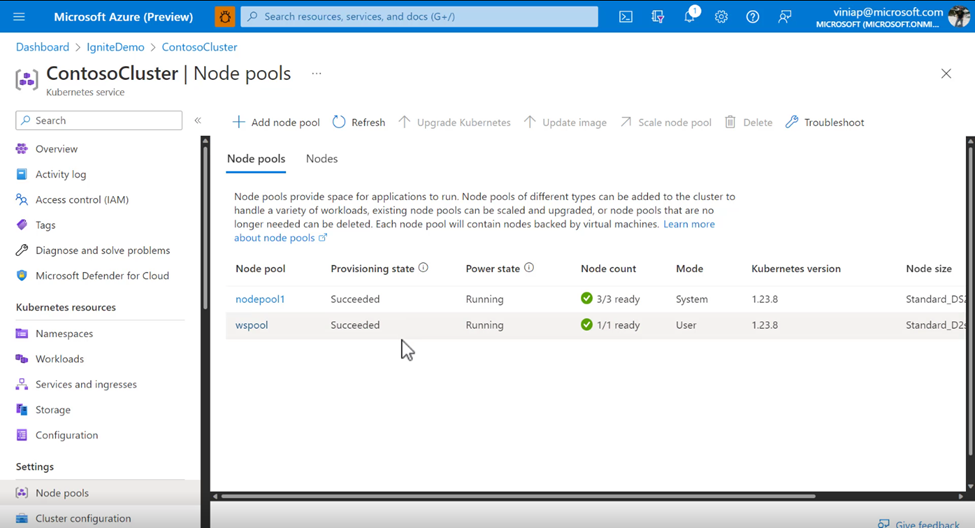Click the ContosoCluster Kubernetes service icon
The image size is (975, 528).
pyautogui.click(x=27, y=80)
